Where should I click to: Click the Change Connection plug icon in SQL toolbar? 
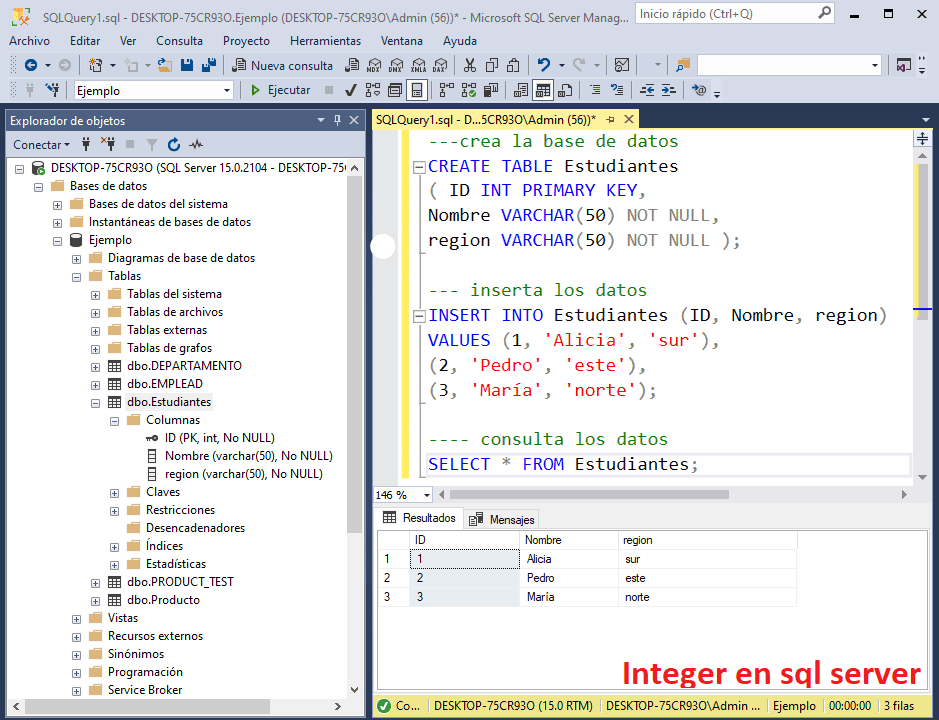tap(53, 90)
